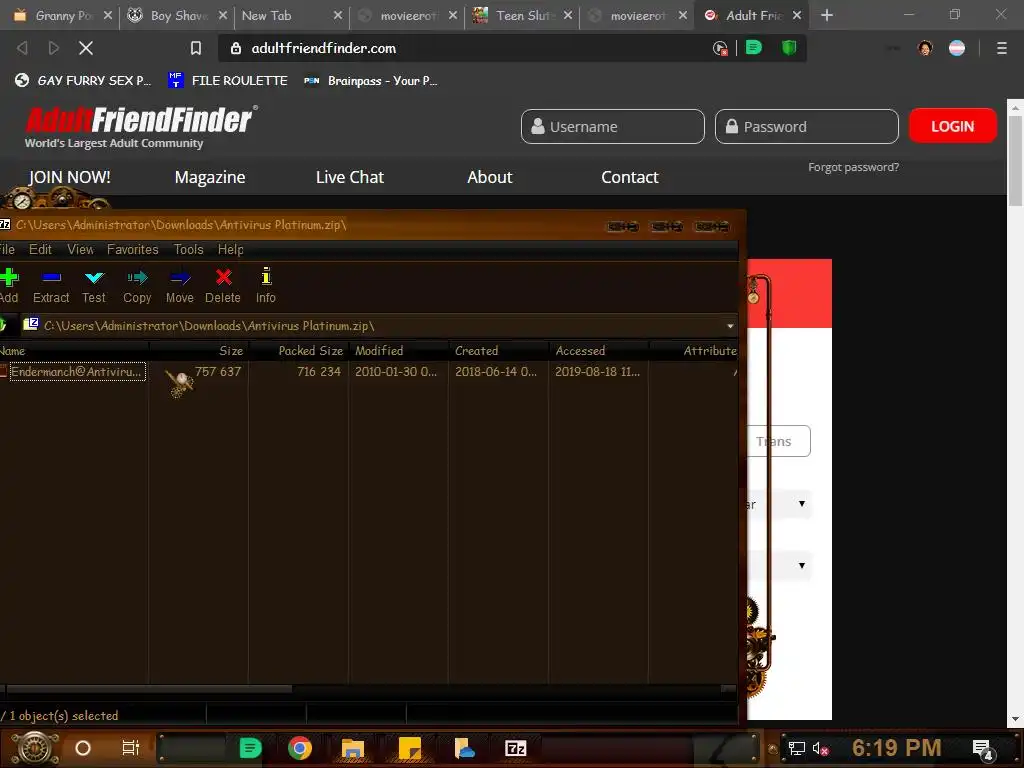The height and width of the screenshot is (768, 1024).
Task: Open Chrome from the taskbar
Action: 300,748
